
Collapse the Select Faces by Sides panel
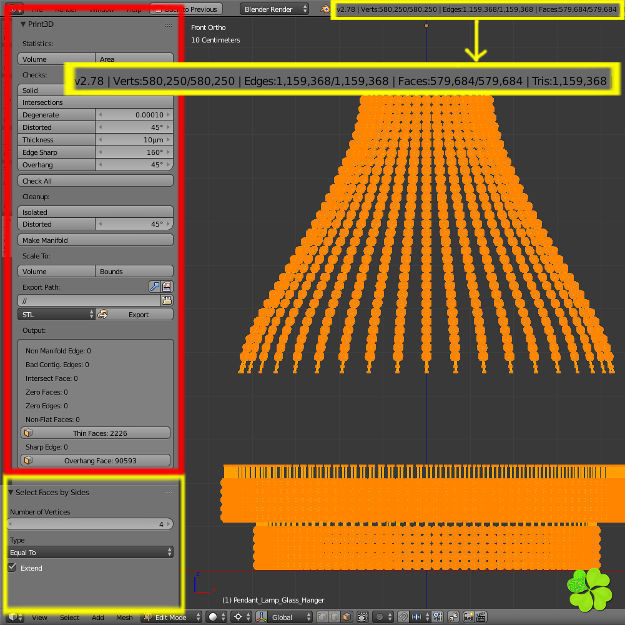[x=11, y=492]
